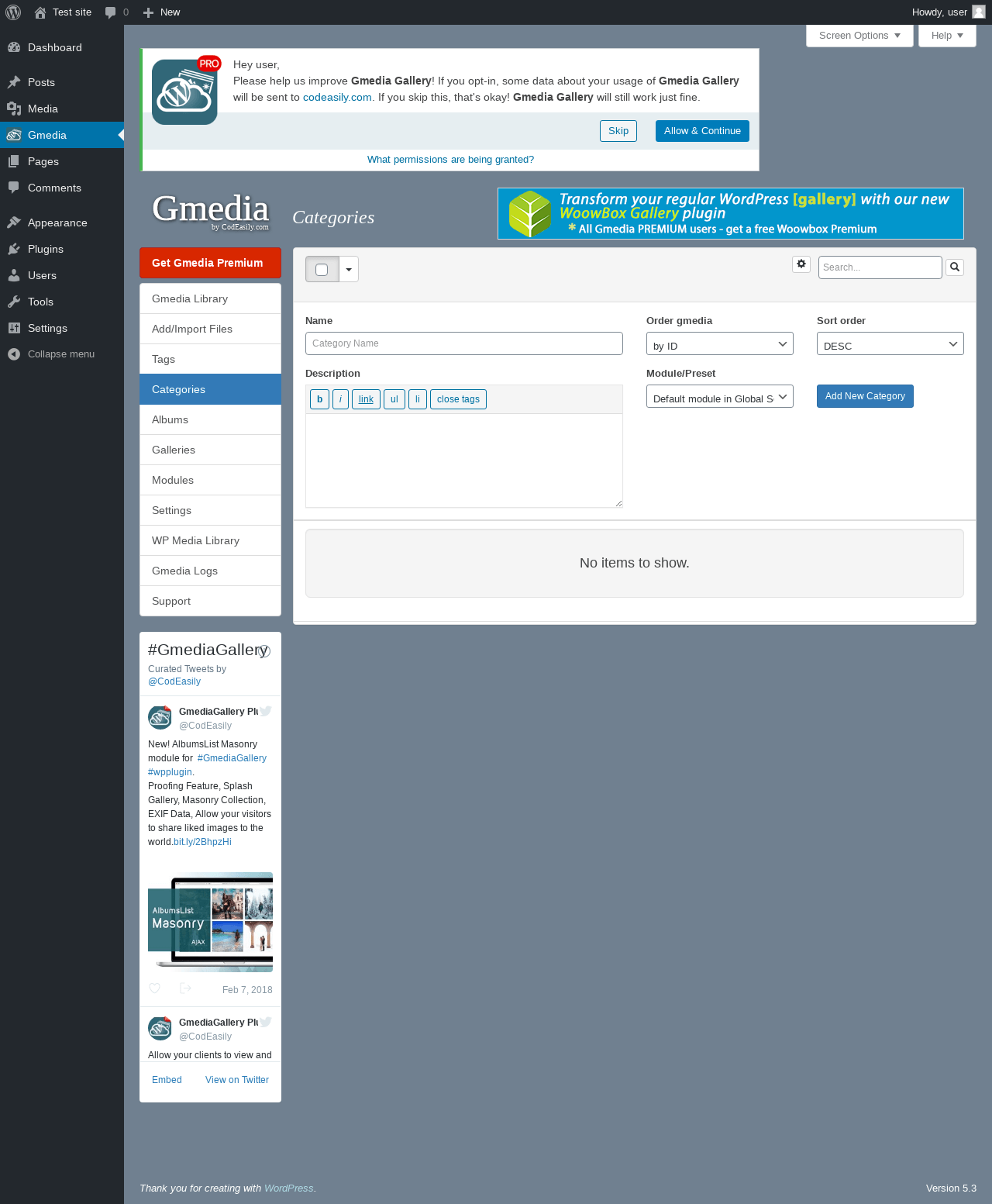Open WordPress Settings in admin sidebar
992x1204 pixels.
click(x=62, y=328)
